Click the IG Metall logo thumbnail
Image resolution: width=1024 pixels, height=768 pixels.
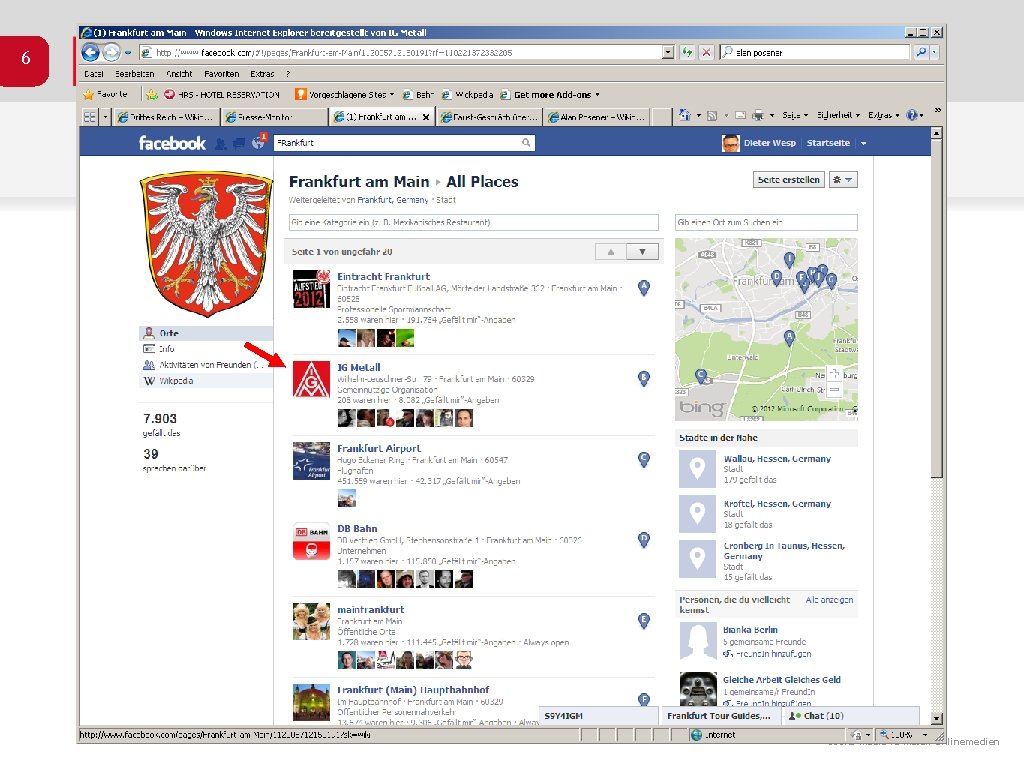pos(312,379)
